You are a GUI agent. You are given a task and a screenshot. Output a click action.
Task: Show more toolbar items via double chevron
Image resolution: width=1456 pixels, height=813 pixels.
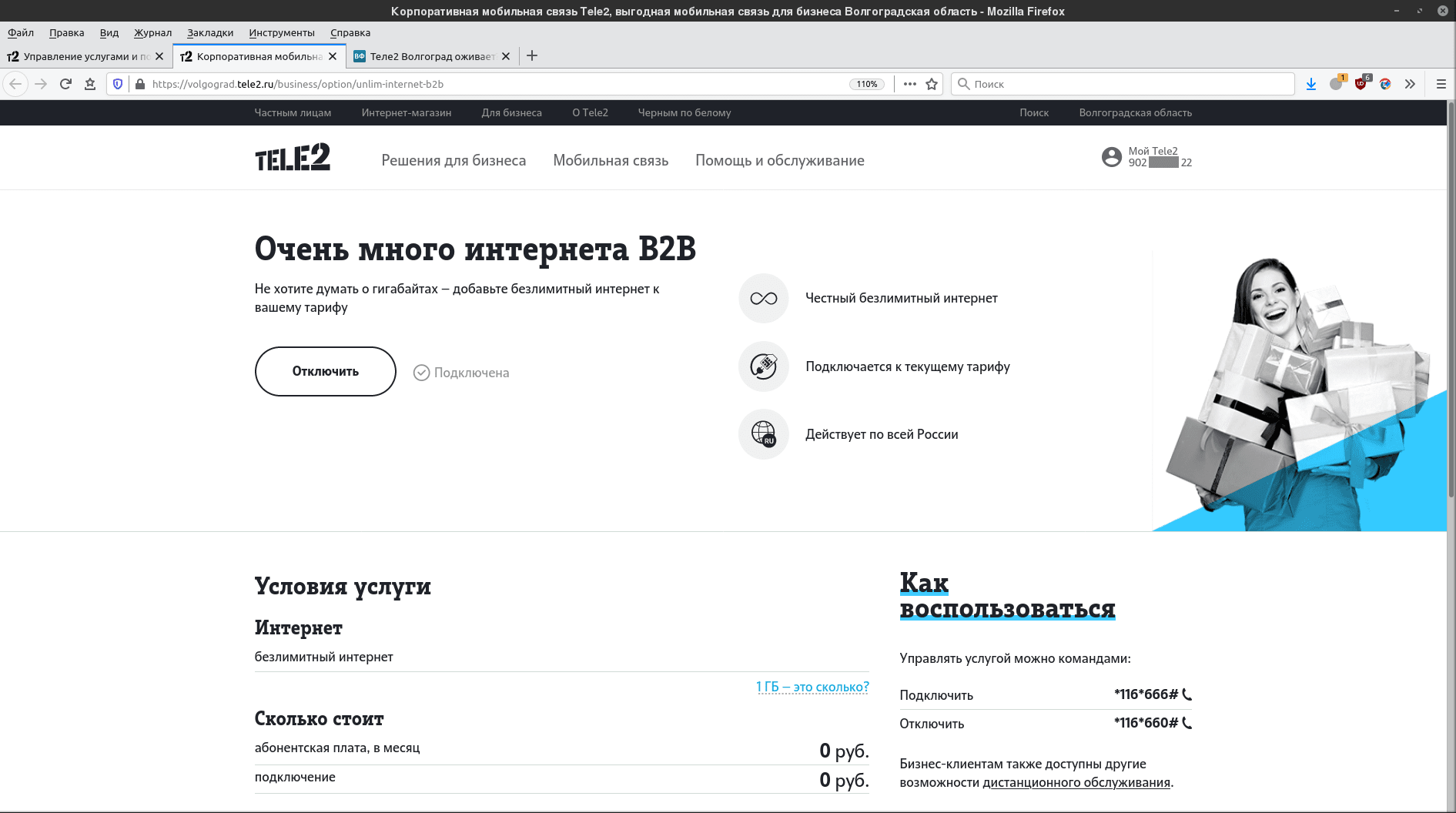pos(1410,84)
